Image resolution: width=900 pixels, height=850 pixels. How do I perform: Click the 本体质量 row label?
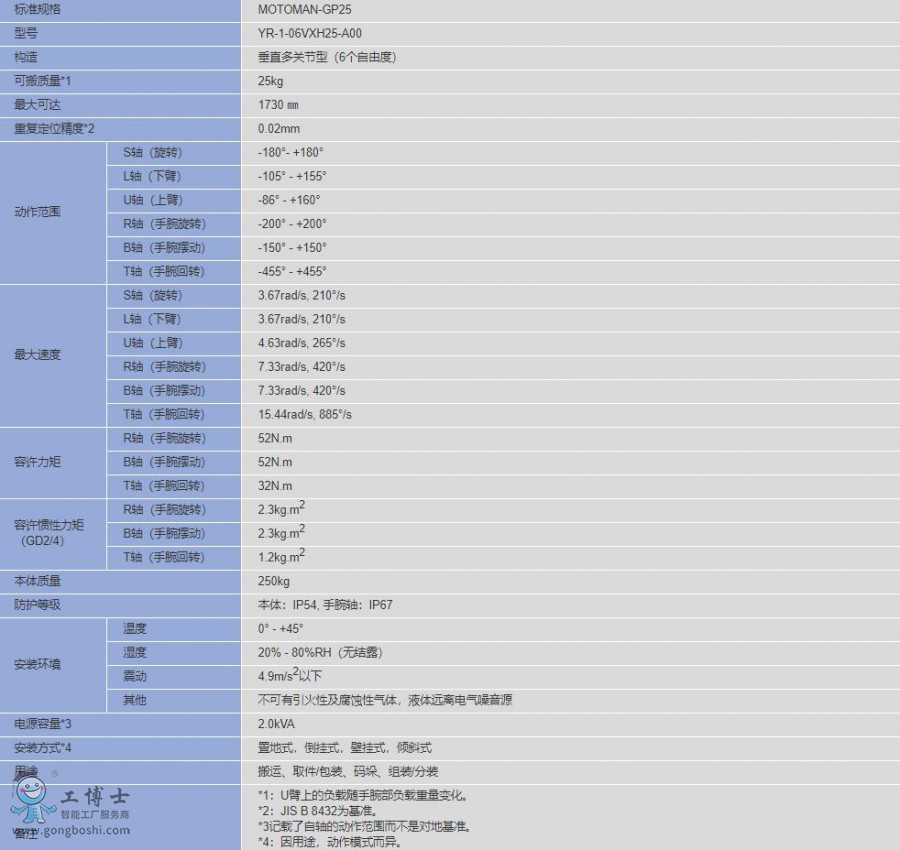(x=37, y=581)
